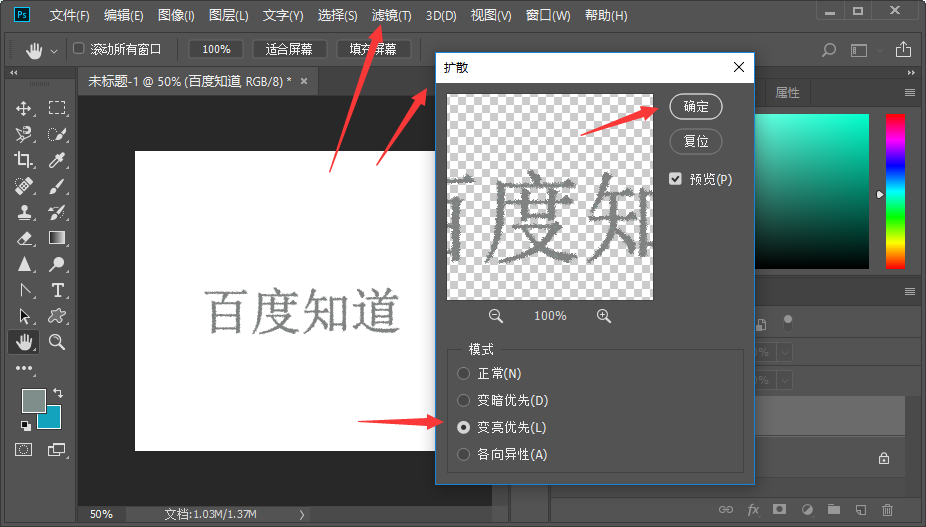The width and height of the screenshot is (926, 527).
Task: Select the History Brush tool
Action: [57, 212]
